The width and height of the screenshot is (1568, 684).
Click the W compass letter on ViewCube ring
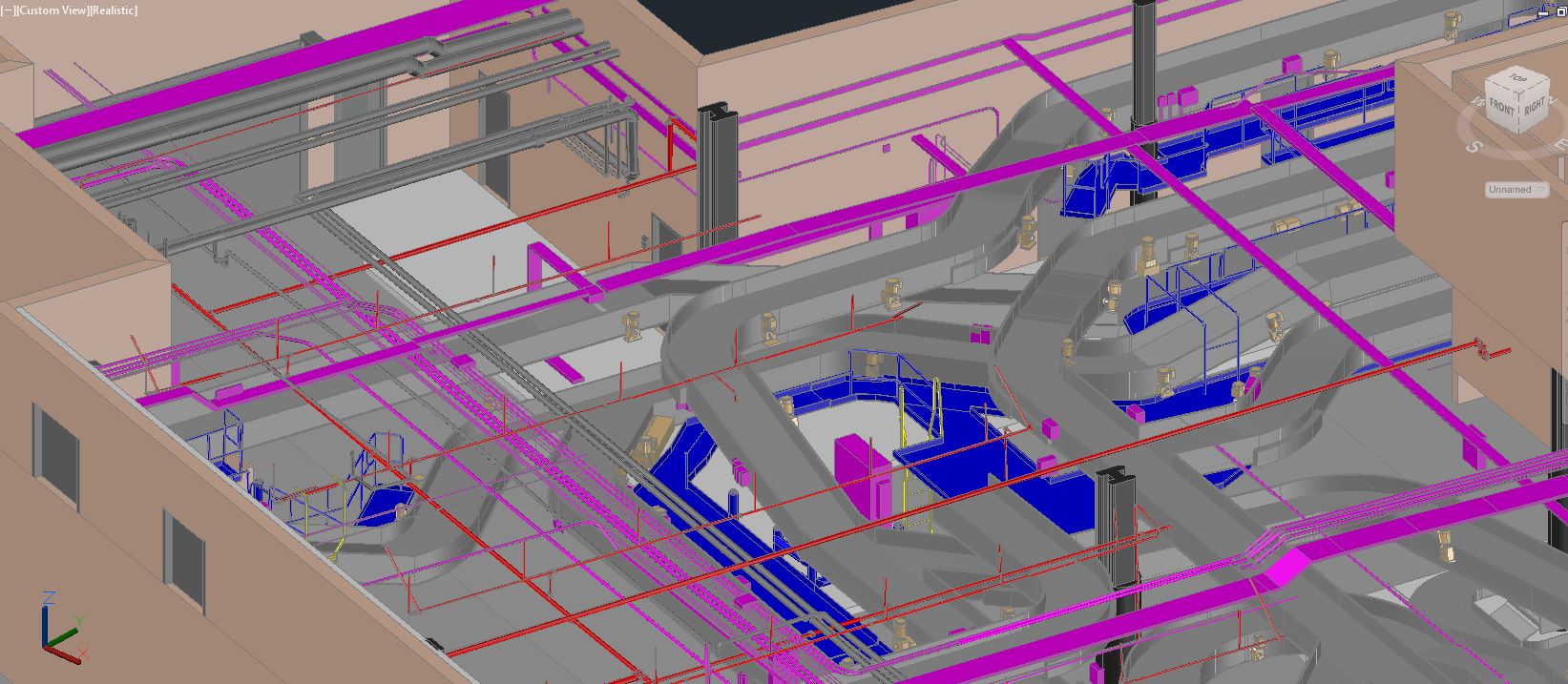1476,100
